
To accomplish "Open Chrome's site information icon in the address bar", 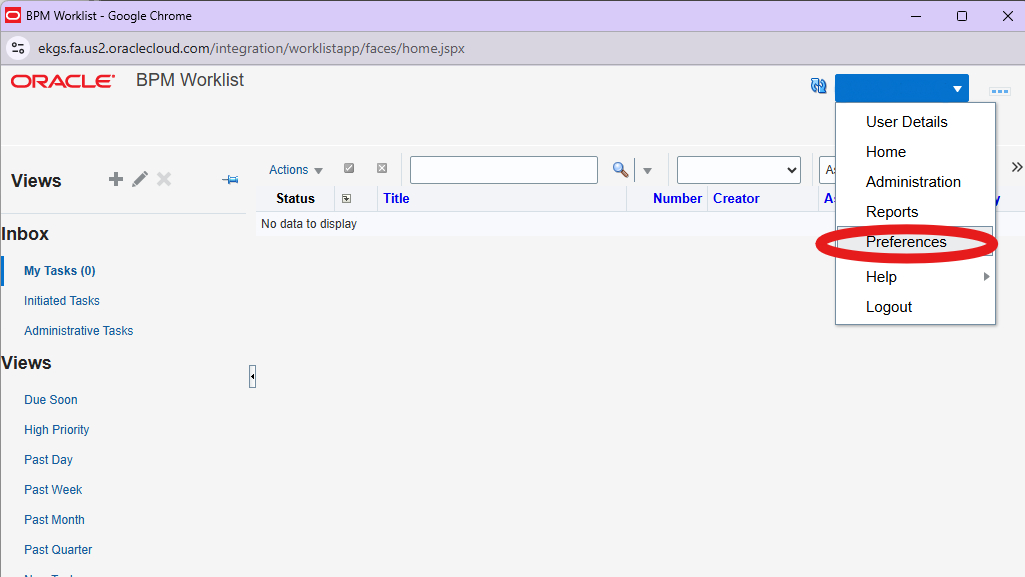I will 18,46.
